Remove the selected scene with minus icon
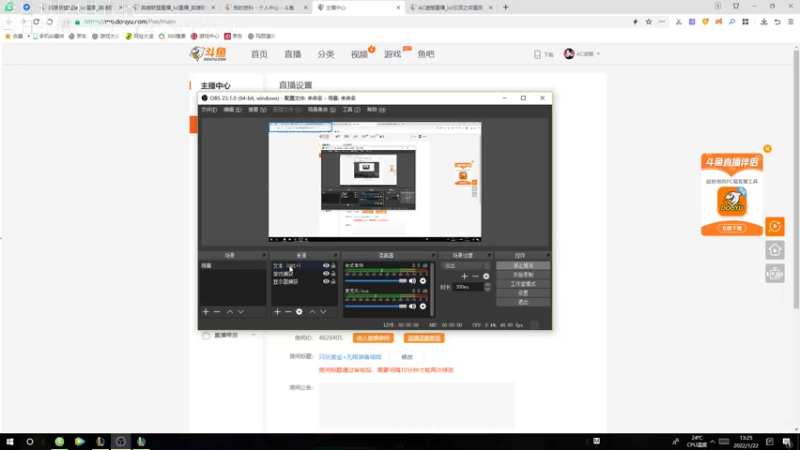800x450 pixels. pos(217,311)
